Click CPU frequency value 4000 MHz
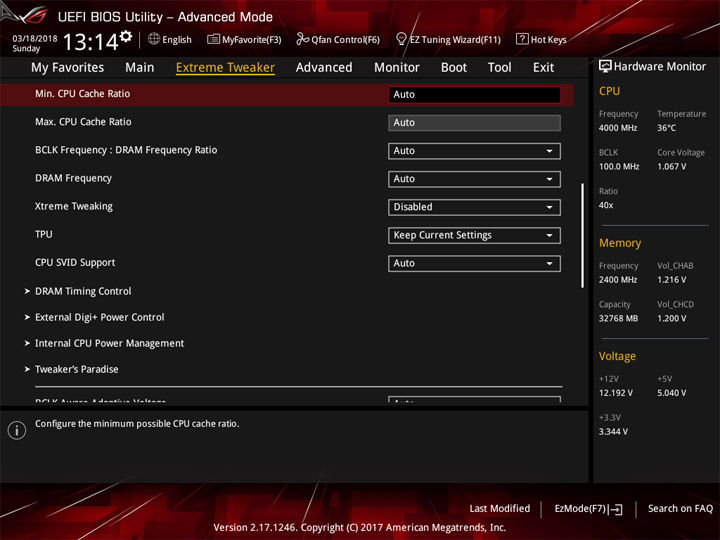 [618, 128]
